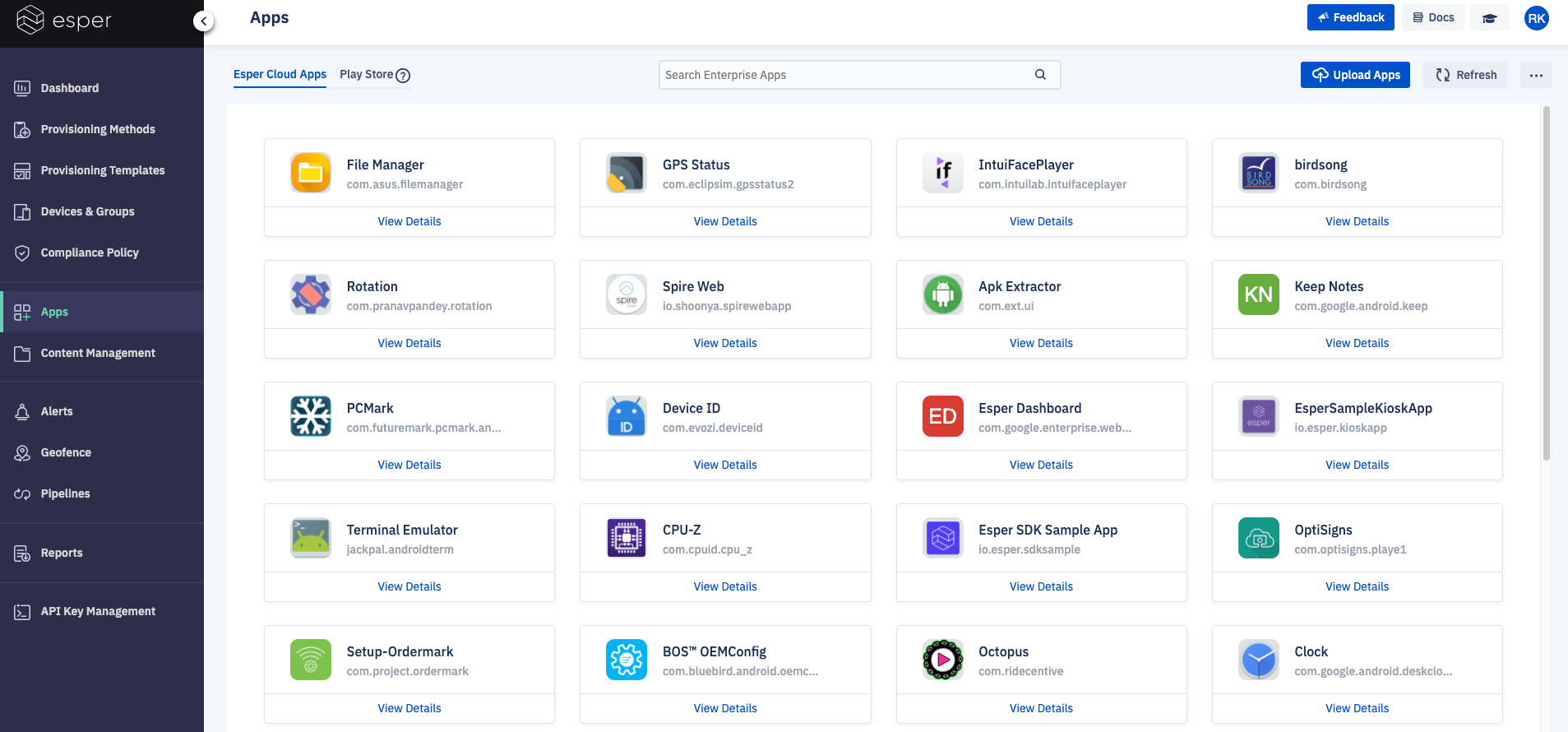Image resolution: width=1568 pixels, height=732 pixels.
Task: Click the graduation cap learning icon
Action: point(1490,17)
